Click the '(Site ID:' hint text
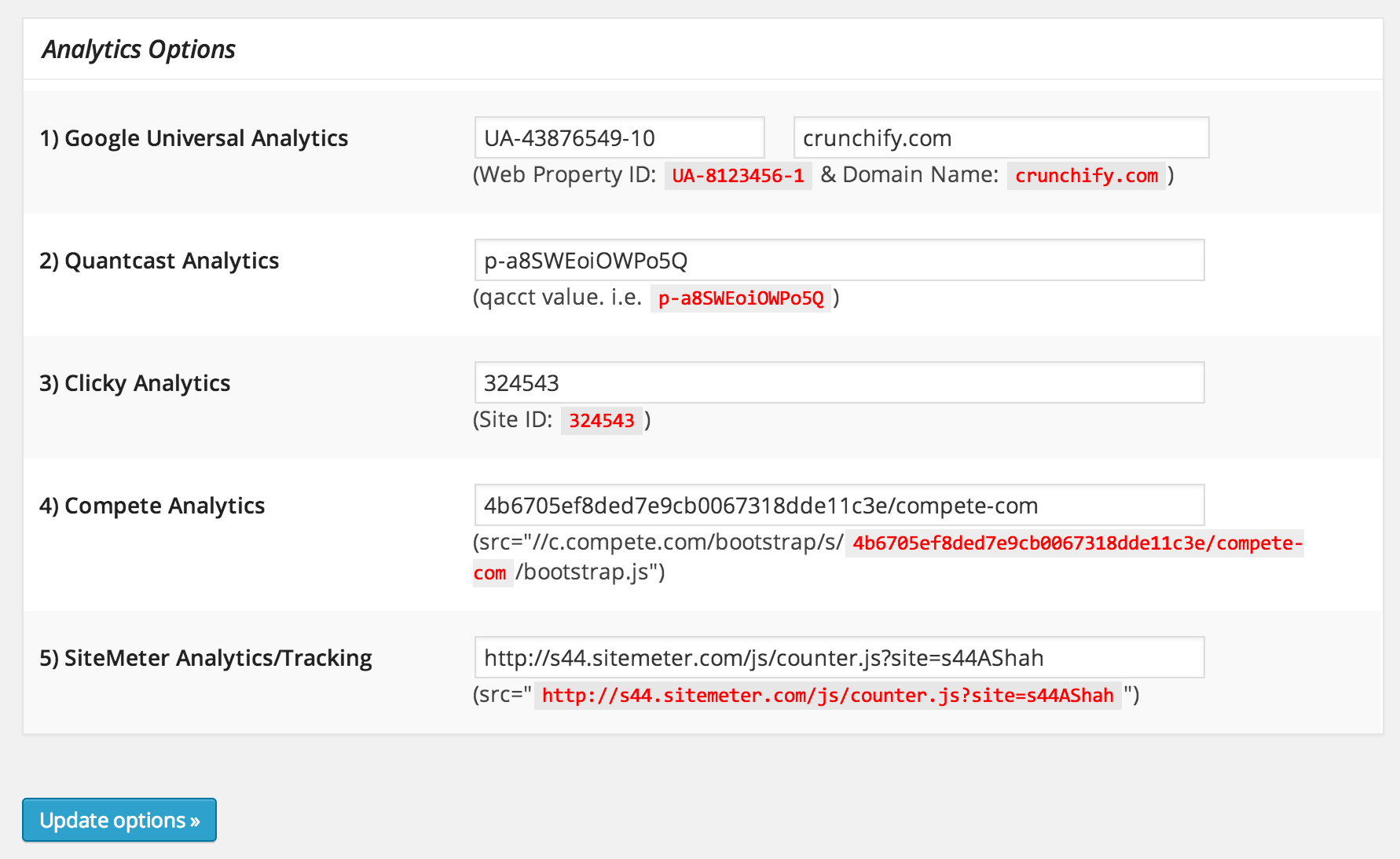The width and height of the screenshot is (1400, 859). pos(512,419)
